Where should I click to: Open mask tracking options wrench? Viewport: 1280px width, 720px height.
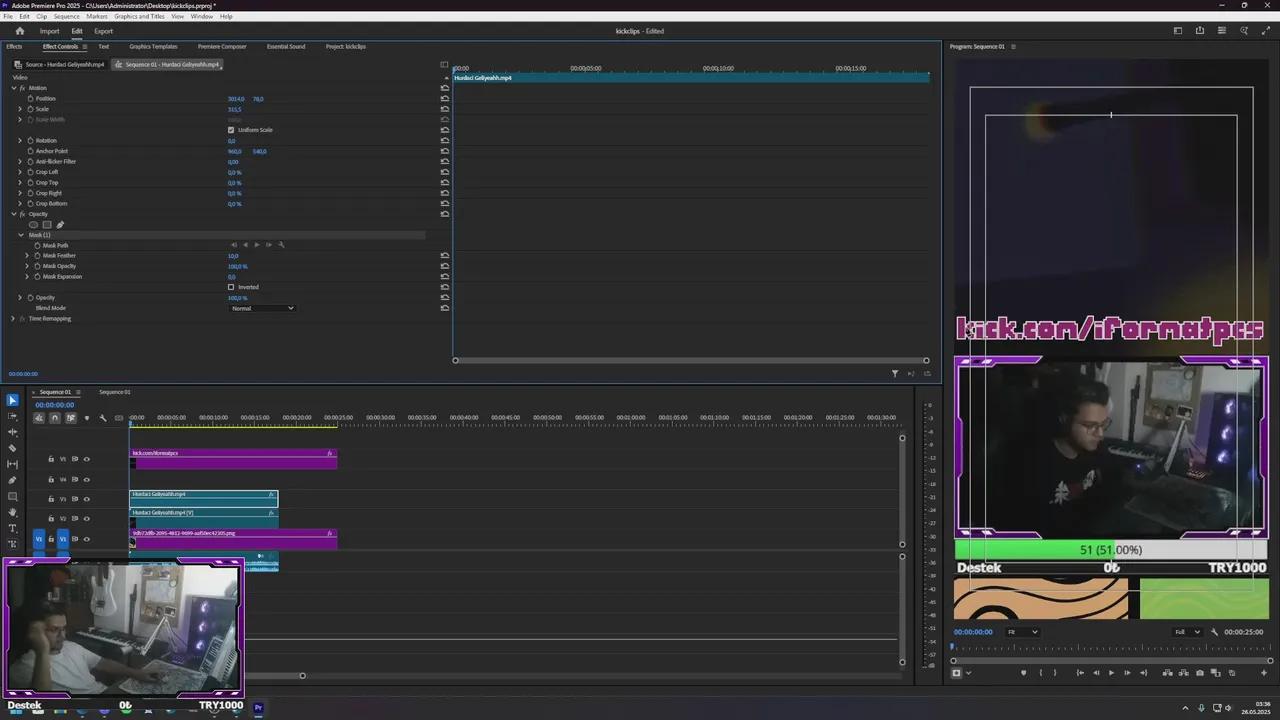point(281,245)
